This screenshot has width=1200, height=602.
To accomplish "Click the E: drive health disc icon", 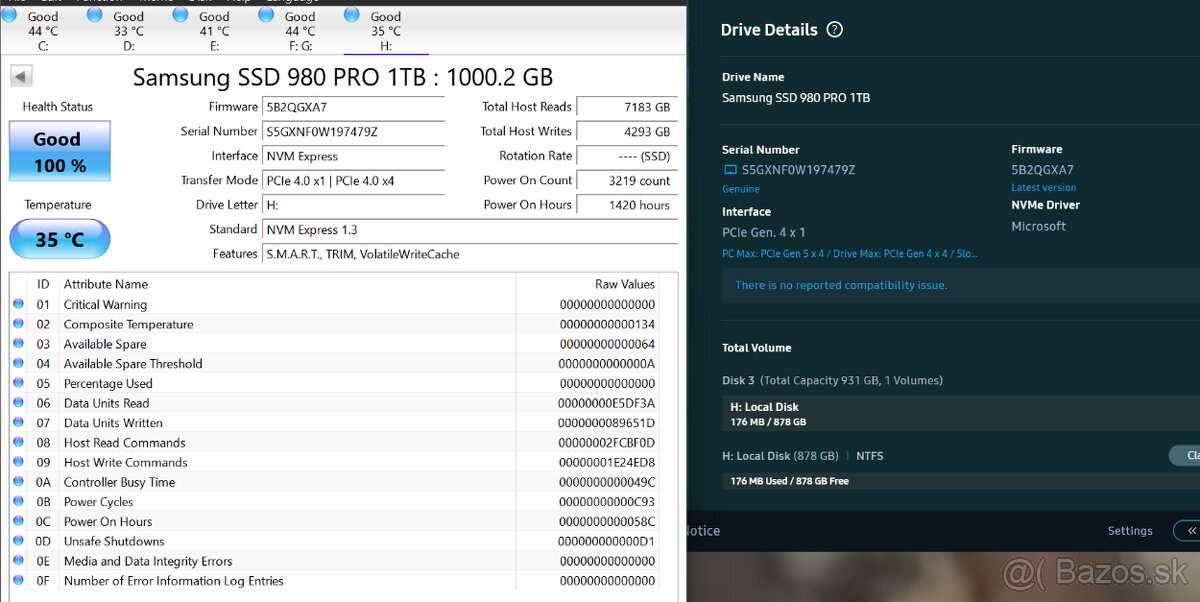I will pos(180,14).
